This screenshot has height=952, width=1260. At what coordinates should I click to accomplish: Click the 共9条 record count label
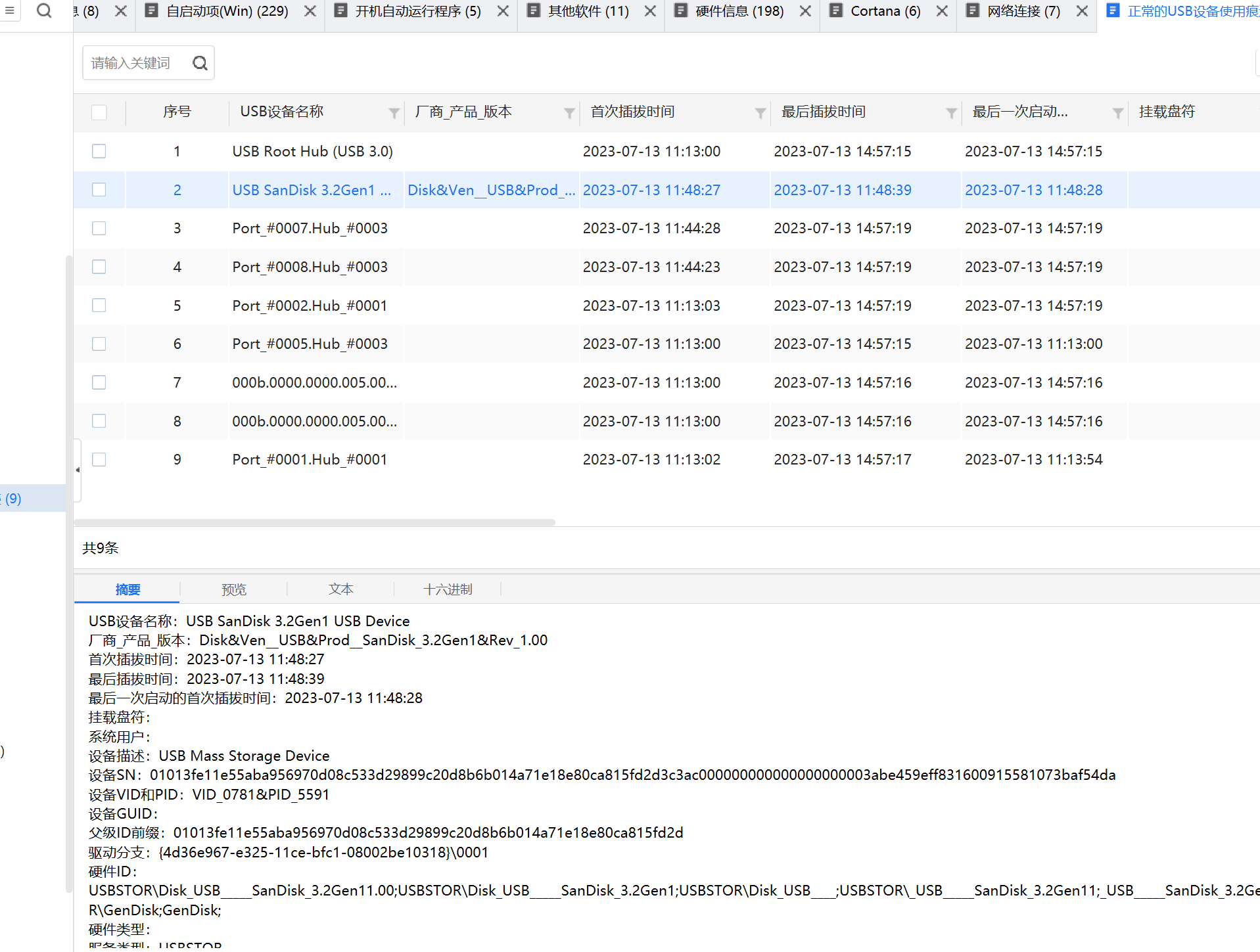(x=101, y=548)
